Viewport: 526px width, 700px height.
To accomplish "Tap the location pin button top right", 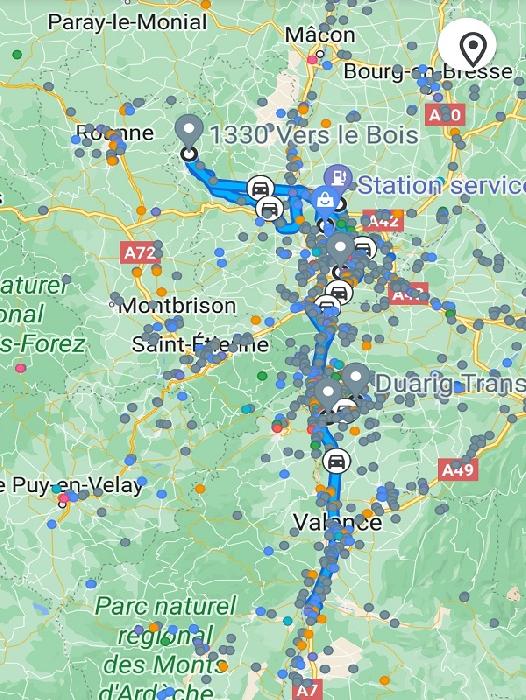I will [x=468, y=45].
